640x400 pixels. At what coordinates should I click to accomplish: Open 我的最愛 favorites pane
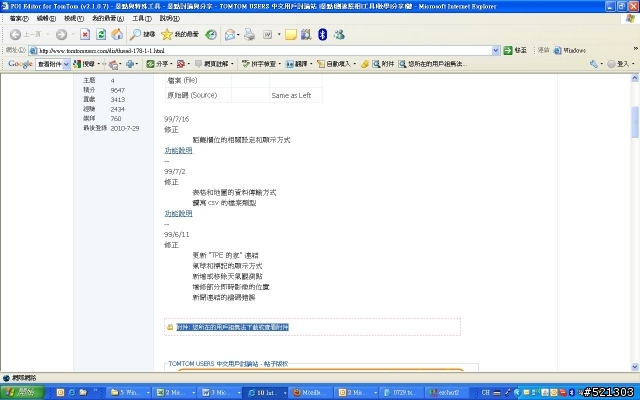coord(180,35)
